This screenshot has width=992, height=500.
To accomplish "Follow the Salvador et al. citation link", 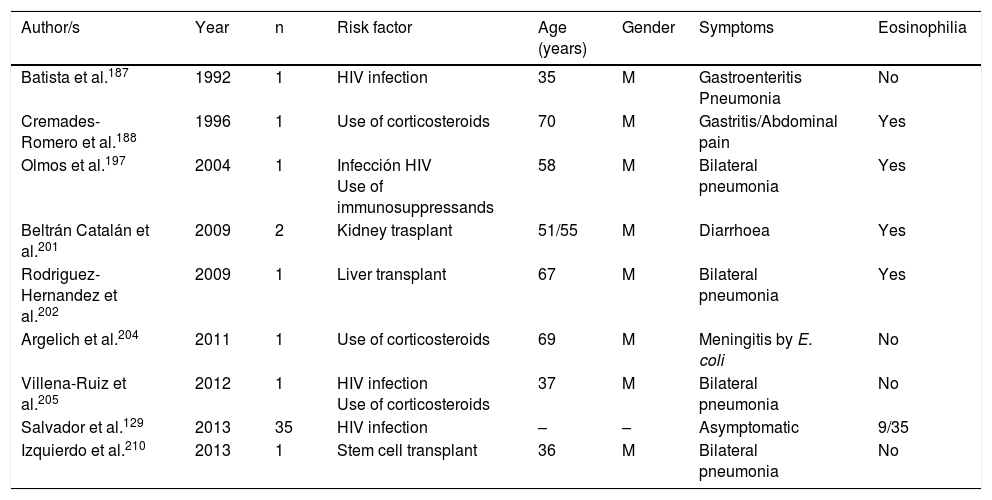I will [116, 424].
